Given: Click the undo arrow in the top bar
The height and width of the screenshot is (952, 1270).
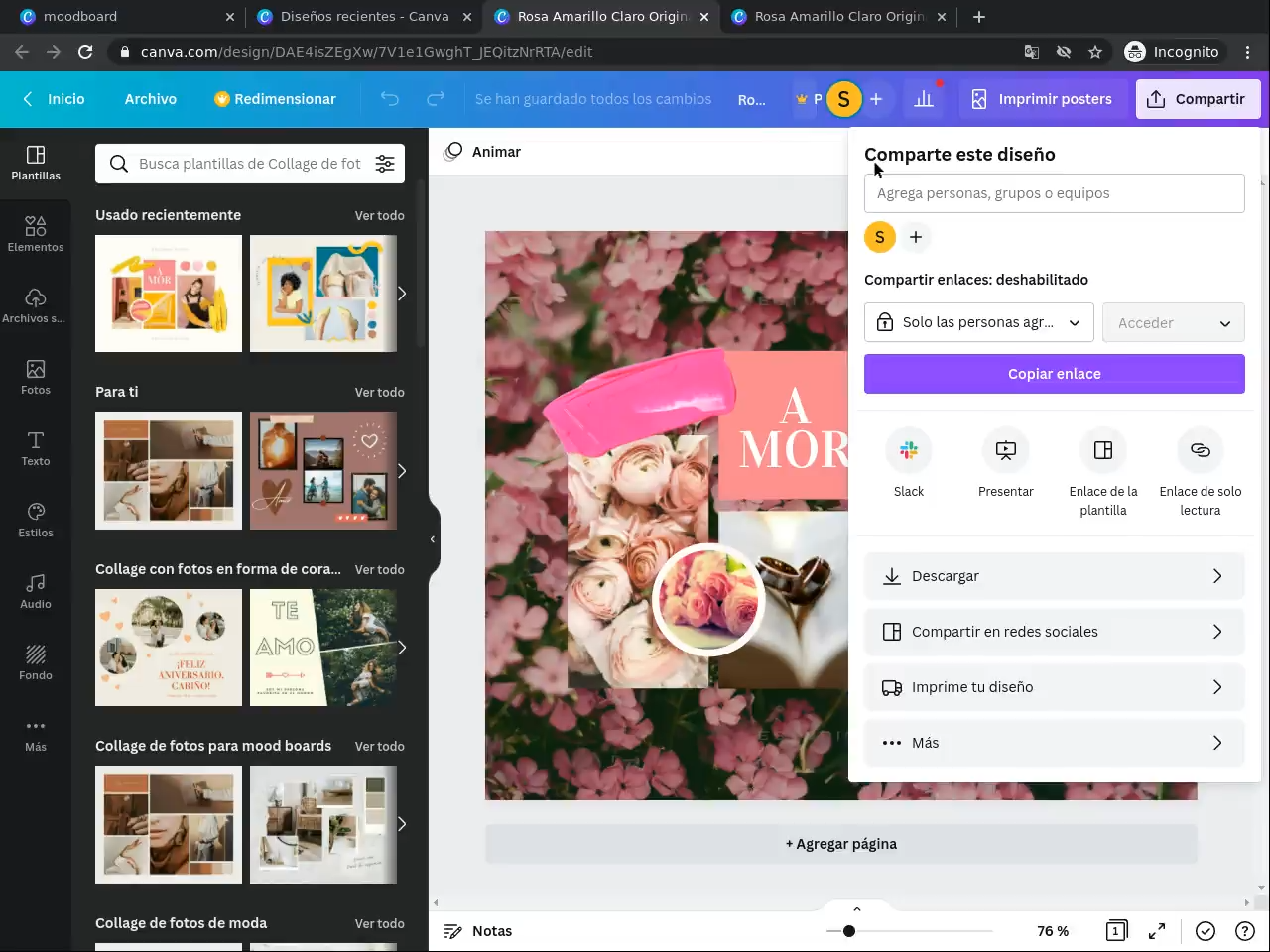Looking at the screenshot, I should pos(390,99).
